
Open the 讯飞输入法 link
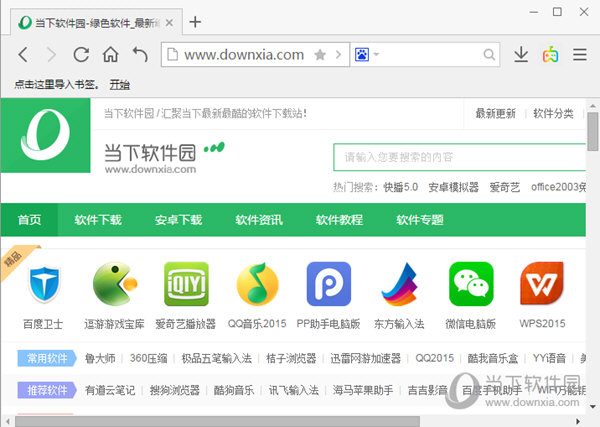click(293, 390)
